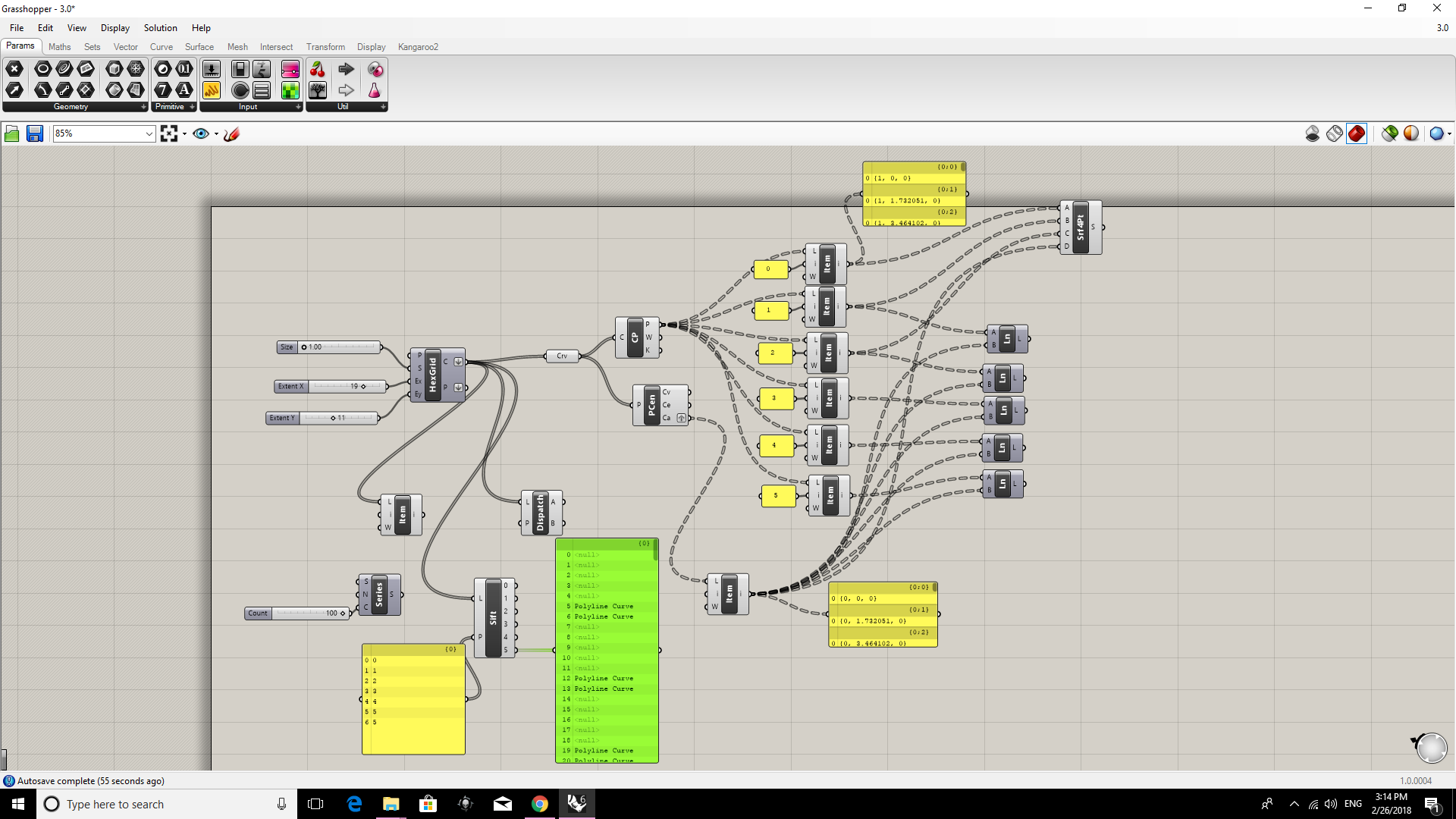Viewport: 1456px width, 819px height.
Task: Expand the Geometry panel with plus arrow
Action: (143, 107)
